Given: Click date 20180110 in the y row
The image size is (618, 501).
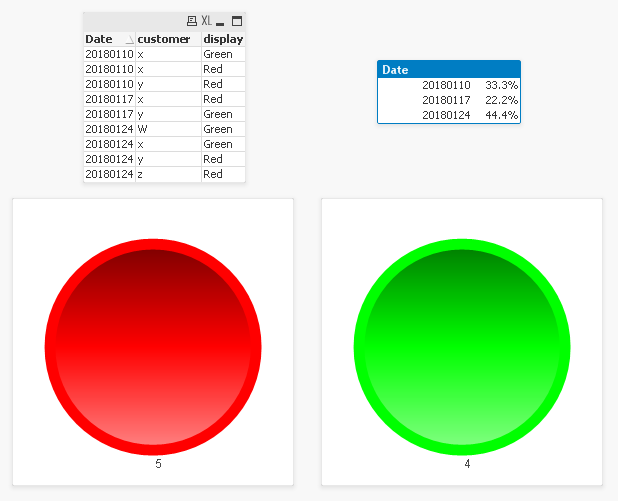Looking at the screenshot, I should point(109,84).
